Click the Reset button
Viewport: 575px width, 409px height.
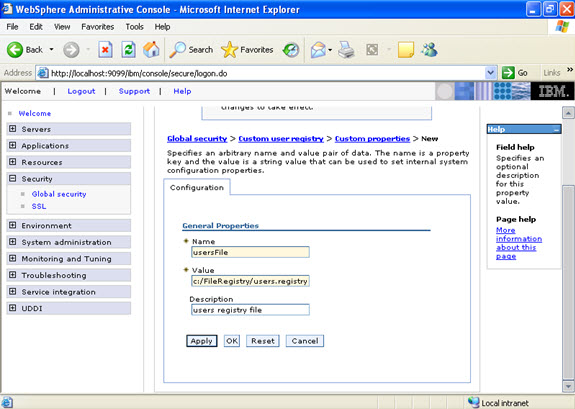point(263,341)
